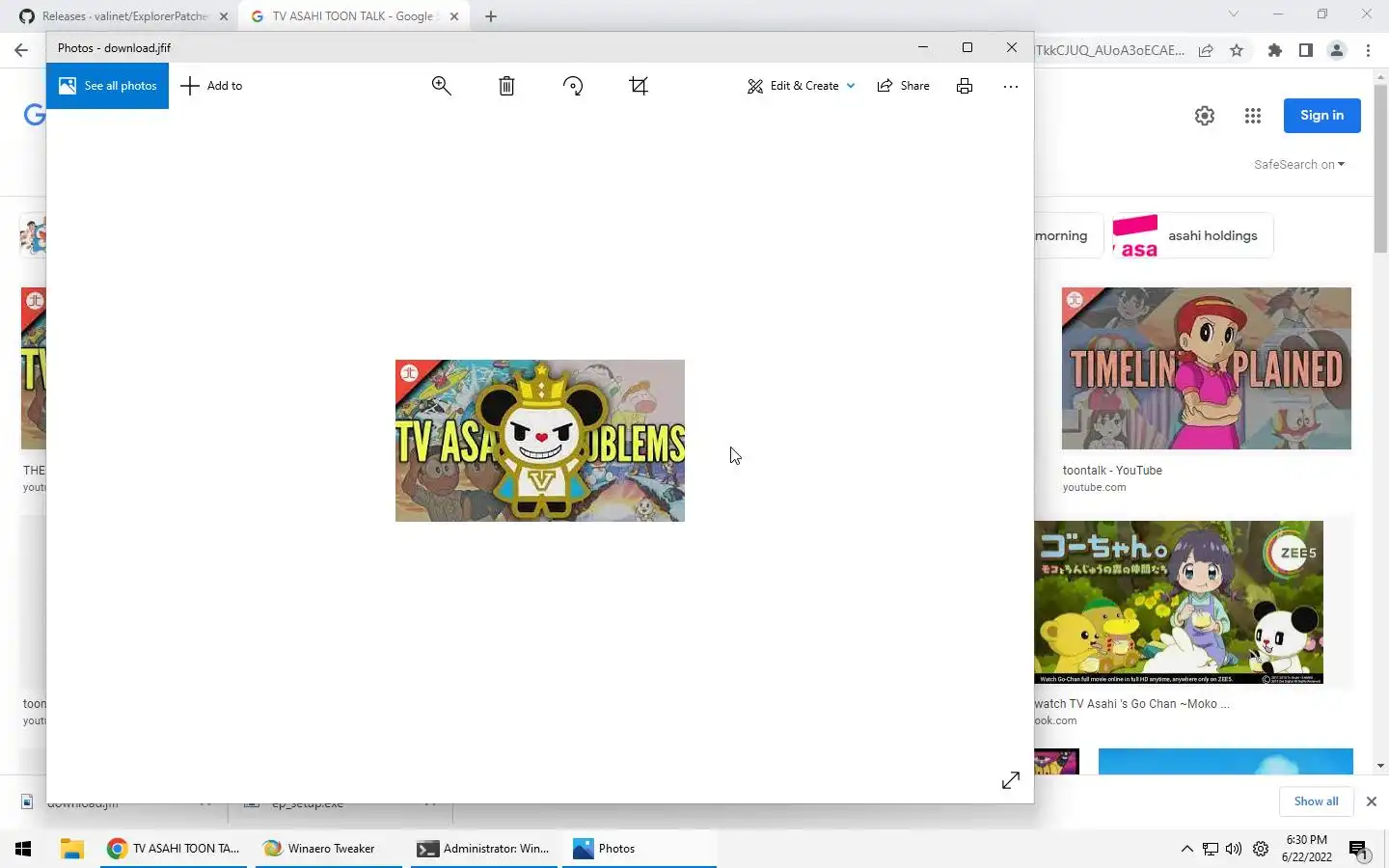Share this page from the address bar icon
The height and width of the screenshot is (868, 1389).
(1206, 50)
